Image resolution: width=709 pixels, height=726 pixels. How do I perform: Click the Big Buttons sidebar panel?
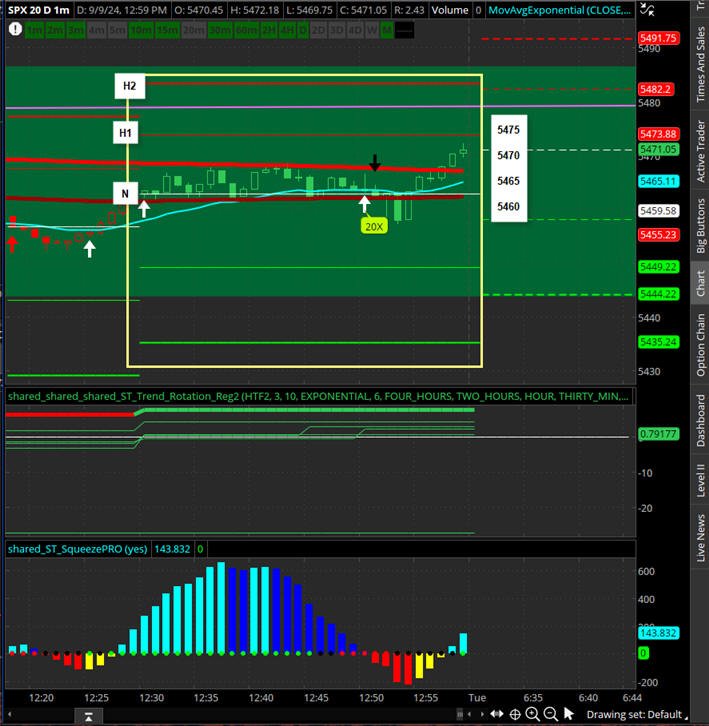point(701,225)
